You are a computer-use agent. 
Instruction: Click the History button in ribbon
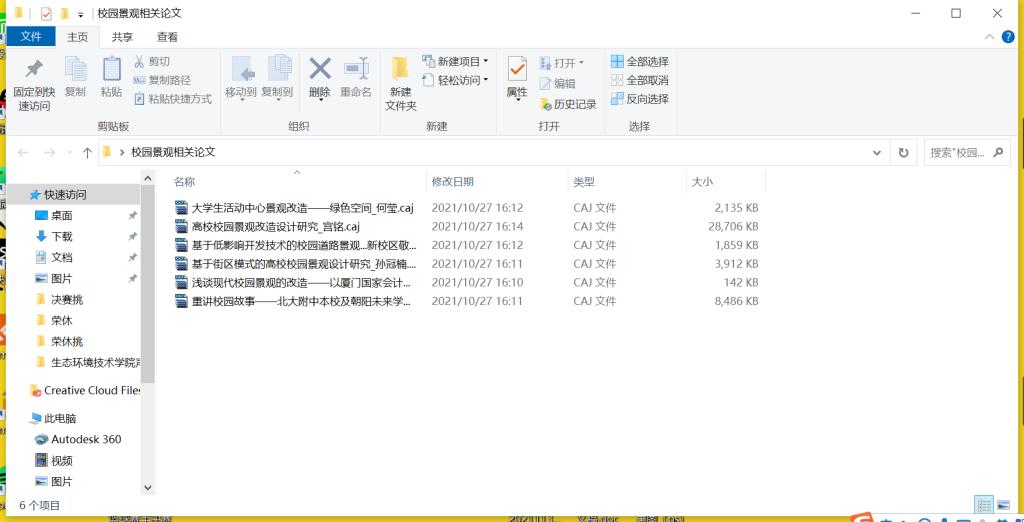click(x=568, y=104)
